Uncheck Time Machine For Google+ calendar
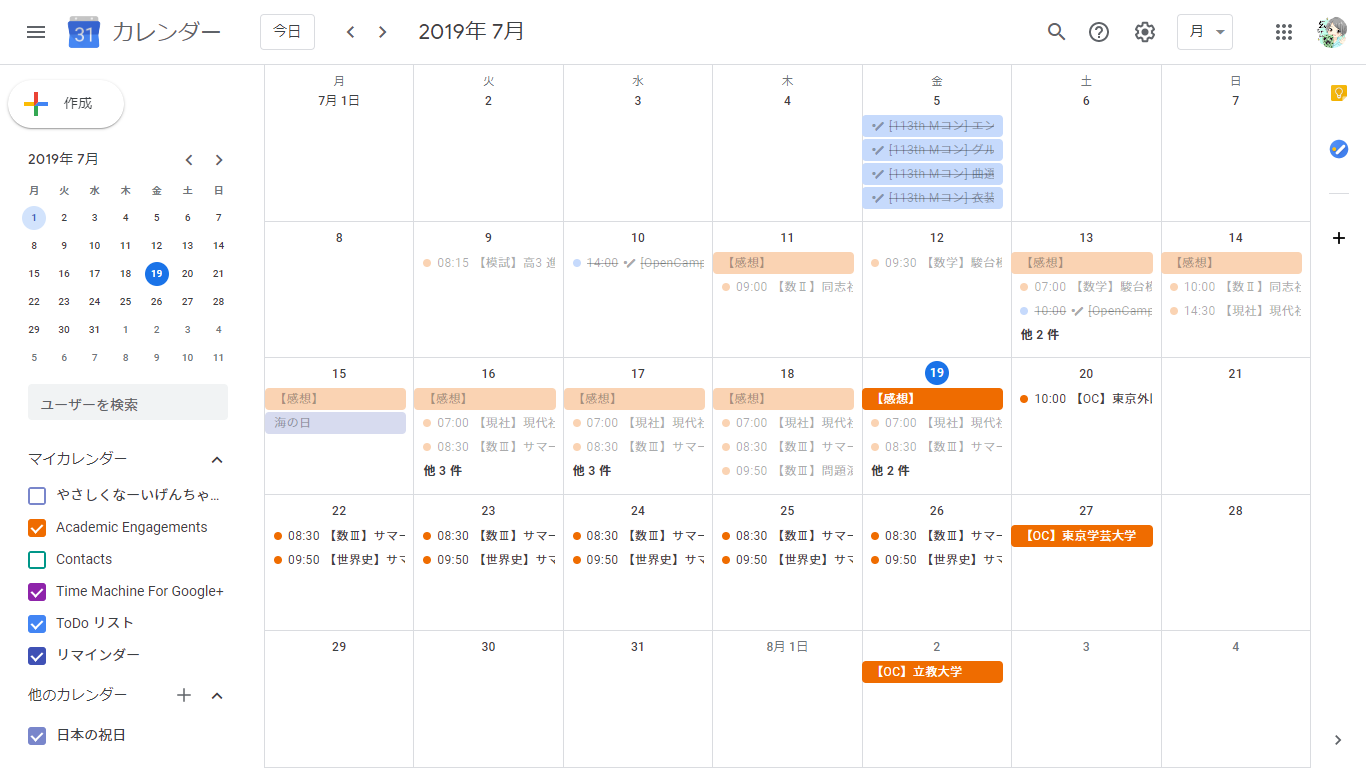1366x768 pixels. tap(37, 591)
